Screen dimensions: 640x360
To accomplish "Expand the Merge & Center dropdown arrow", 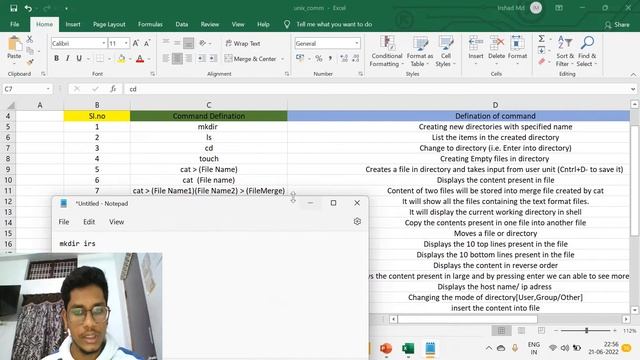I will pyautogui.click(x=282, y=59).
